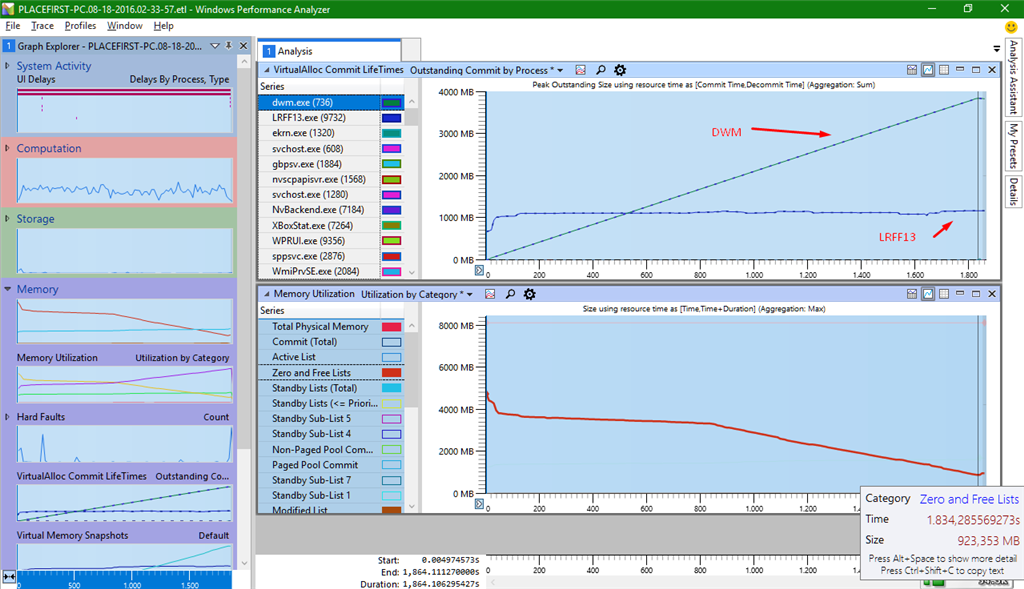1024x589 pixels.
Task: Open View Editor in VirtualAlloc Commit LifeTimes panel
Action: click(x=581, y=70)
